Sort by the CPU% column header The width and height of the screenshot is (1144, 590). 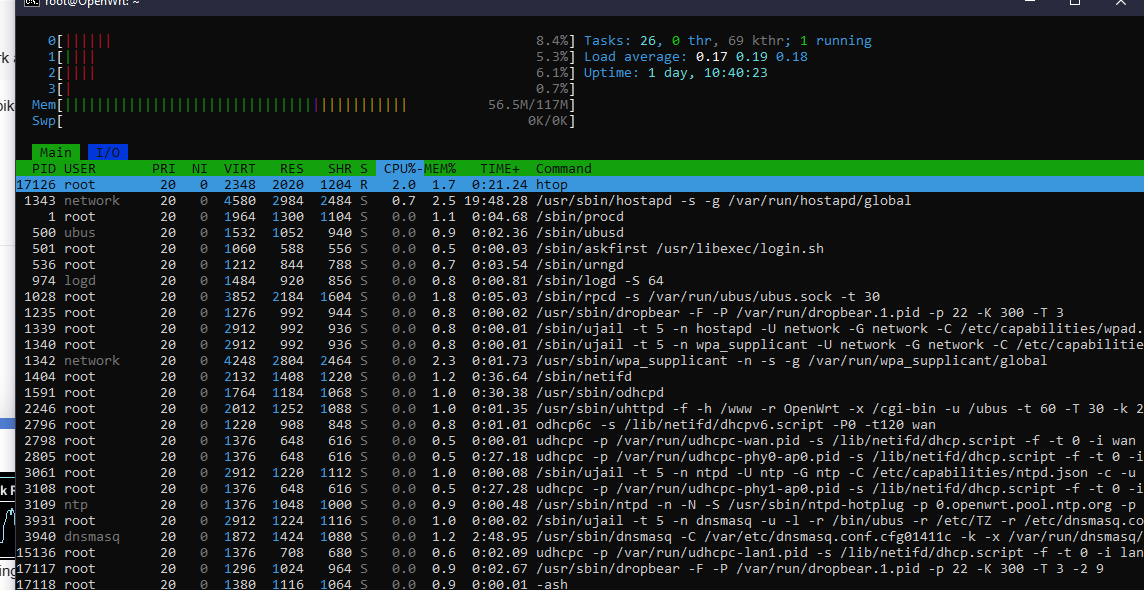point(399,168)
